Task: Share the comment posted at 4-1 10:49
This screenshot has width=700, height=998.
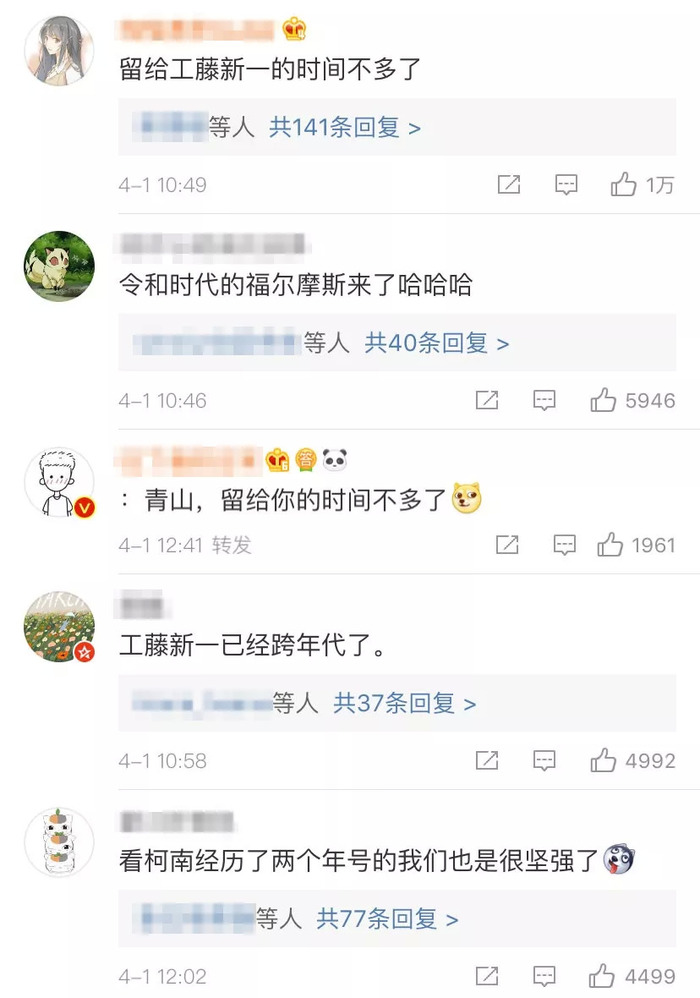Action: coord(508,185)
